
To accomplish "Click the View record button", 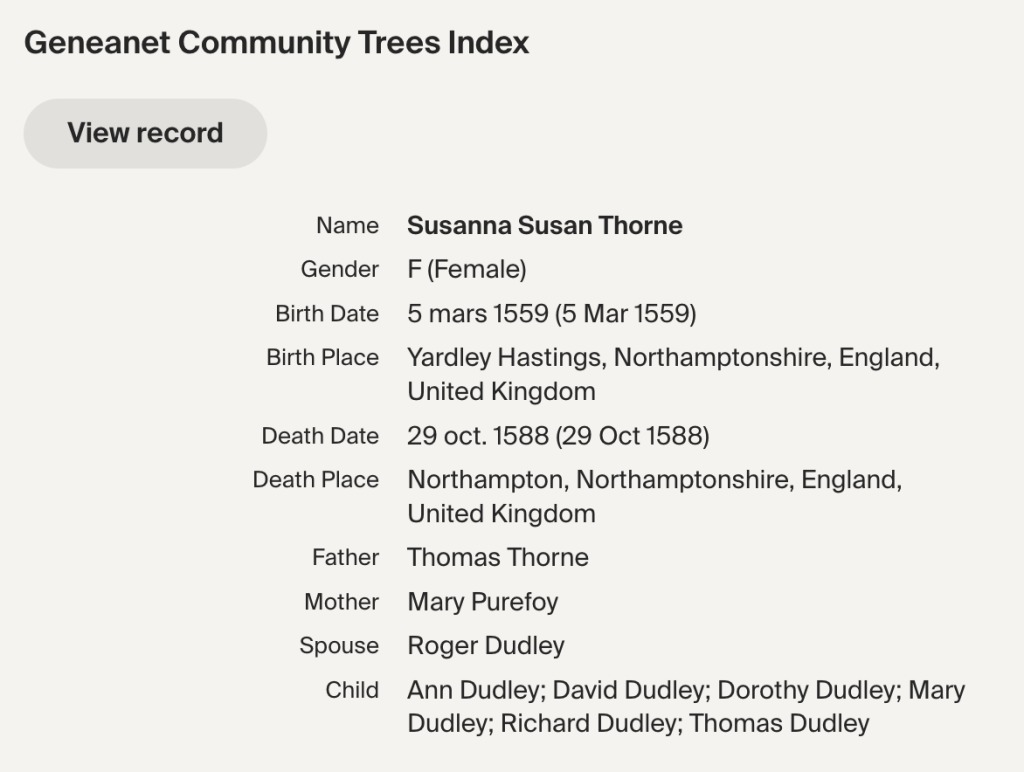I will pos(145,133).
